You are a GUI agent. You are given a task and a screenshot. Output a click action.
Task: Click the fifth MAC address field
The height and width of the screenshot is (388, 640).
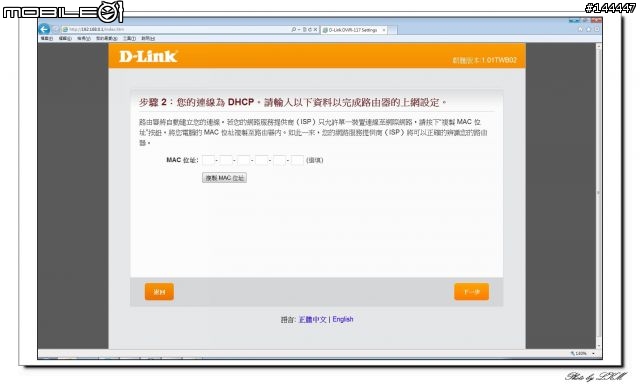coord(280,160)
